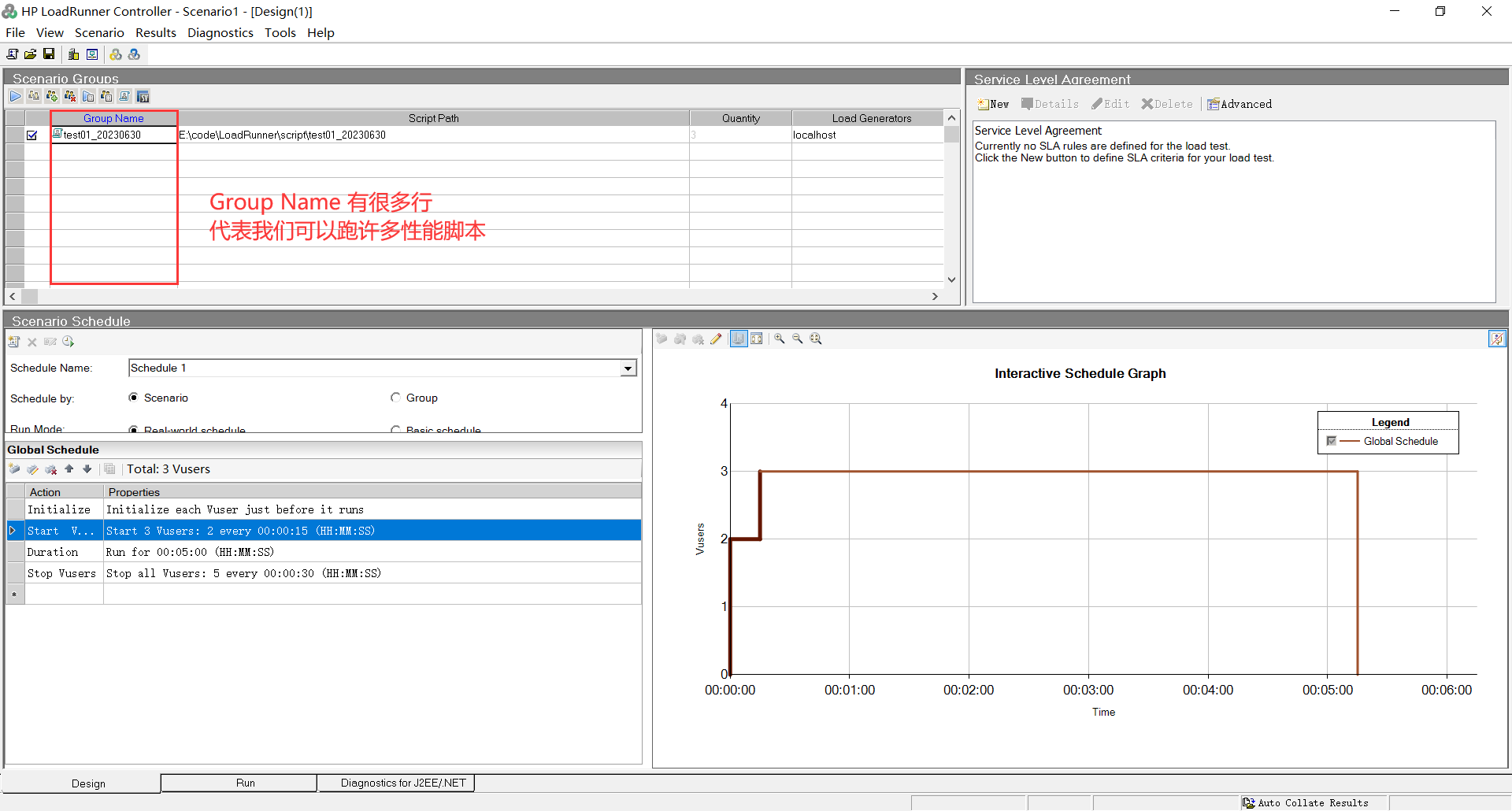Click the Quantity column header
This screenshot has width=1512, height=811.
[741, 118]
